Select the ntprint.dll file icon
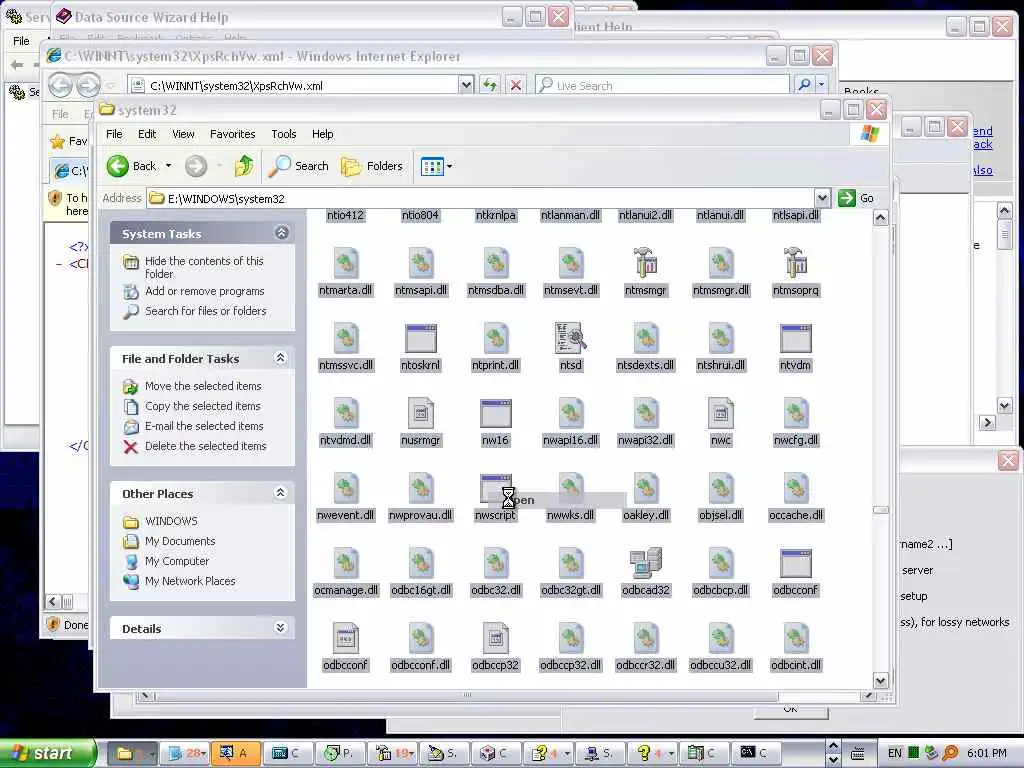 coord(495,339)
